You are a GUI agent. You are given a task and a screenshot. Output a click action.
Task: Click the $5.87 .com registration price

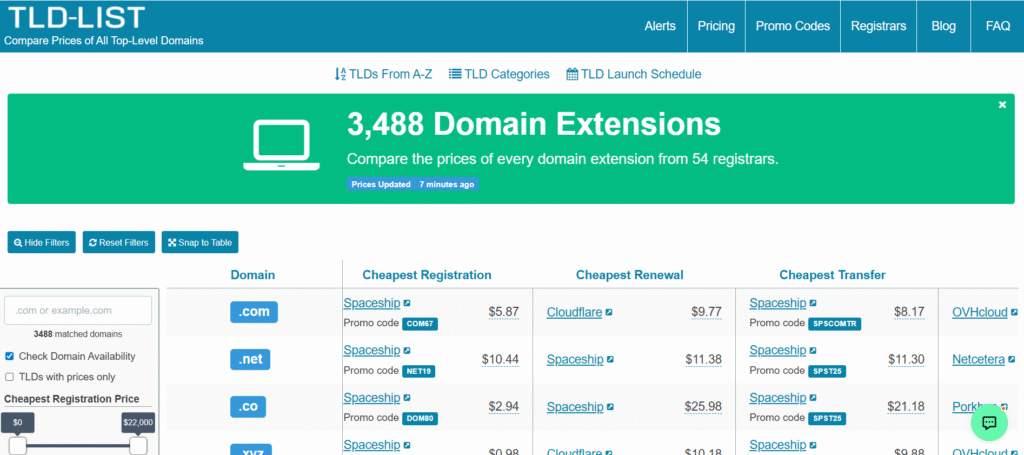pos(504,312)
